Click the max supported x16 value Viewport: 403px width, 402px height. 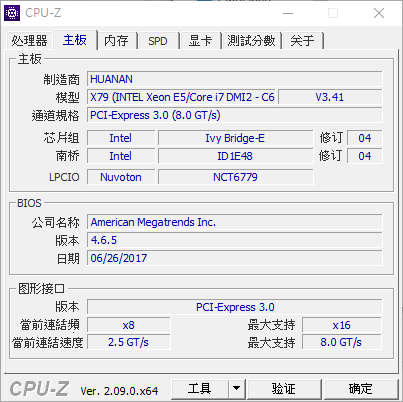[342, 325]
